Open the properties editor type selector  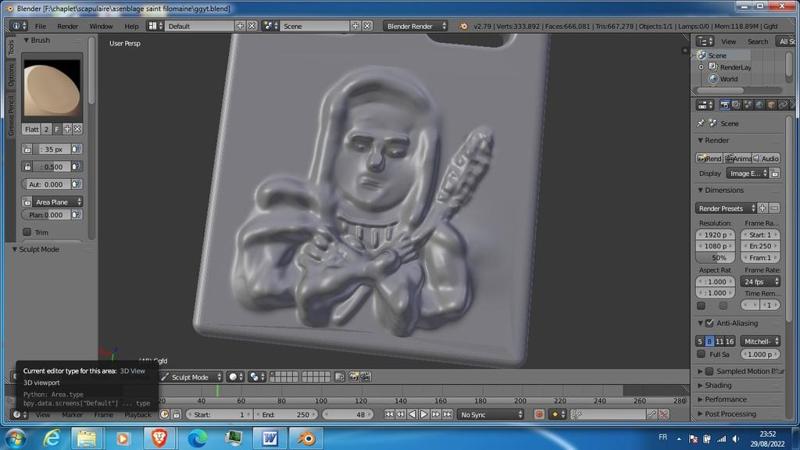(x=705, y=105)
